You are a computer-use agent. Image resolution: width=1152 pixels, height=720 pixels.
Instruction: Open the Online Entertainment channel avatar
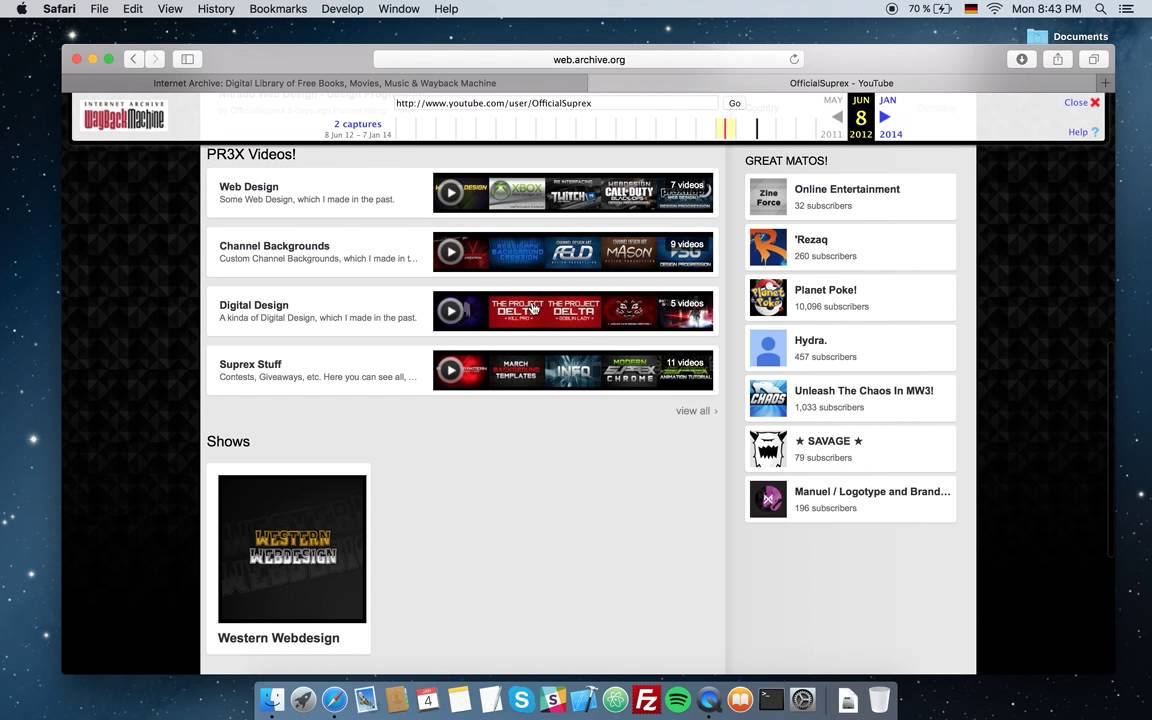tap(768, 197)
